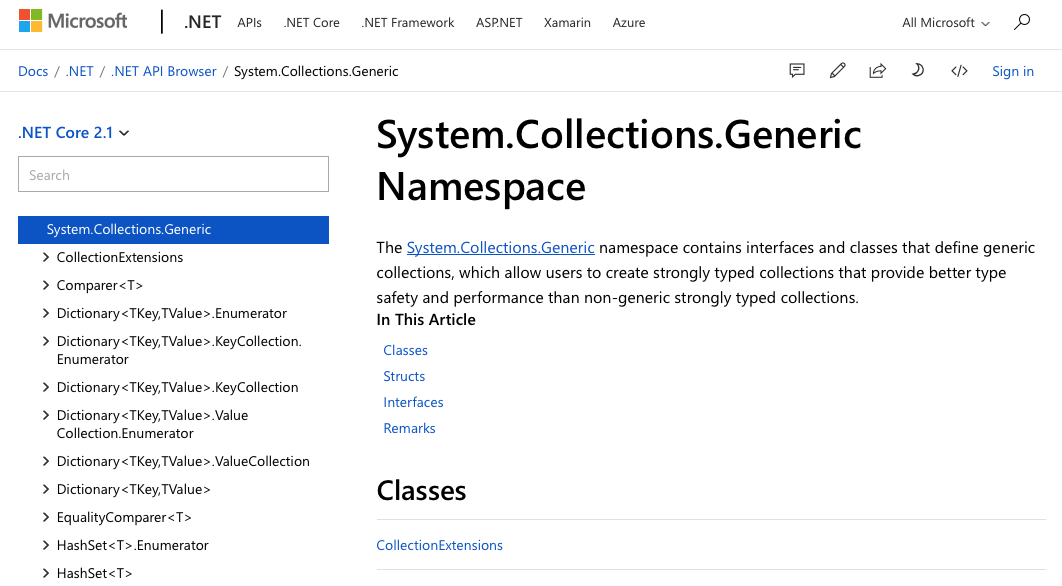Go to .NET API Browser breadcrumb
Image resolution: width=1062 pixels, height=586 pixels.
coord(164,71)
